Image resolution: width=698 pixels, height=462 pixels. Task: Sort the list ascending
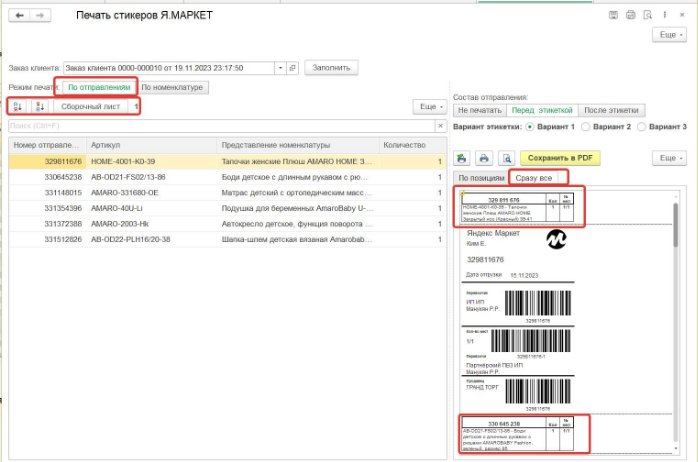(18, 106)
